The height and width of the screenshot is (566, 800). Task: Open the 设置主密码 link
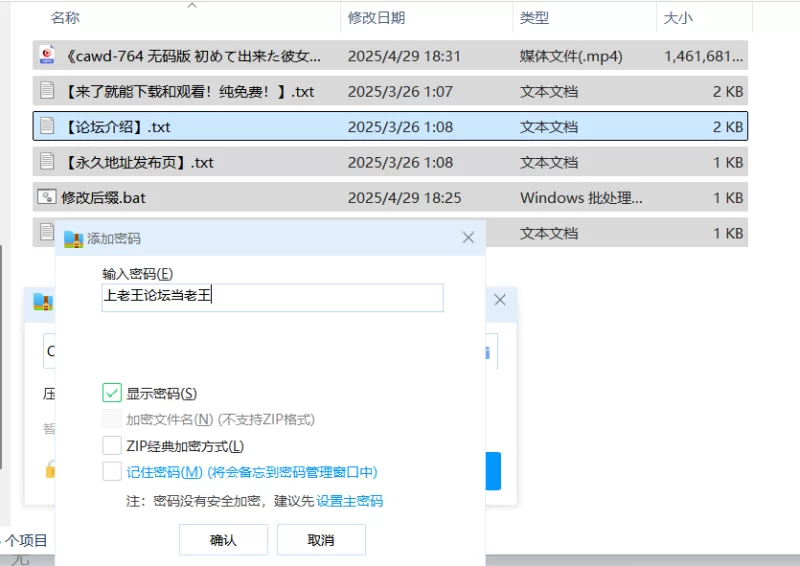pos(349,501)
